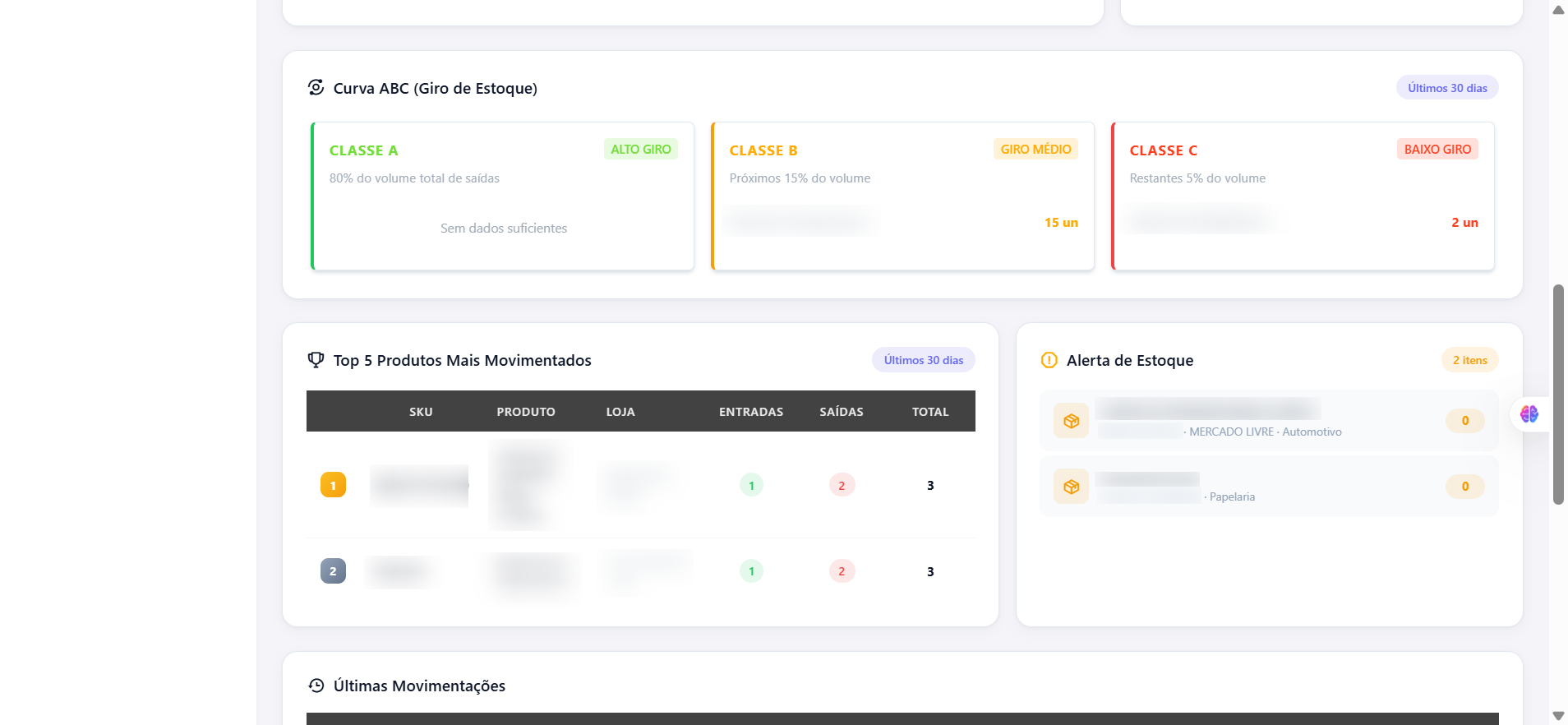Click the red saídas count in row 1
1568x725 pixels.
coord(842,485)
